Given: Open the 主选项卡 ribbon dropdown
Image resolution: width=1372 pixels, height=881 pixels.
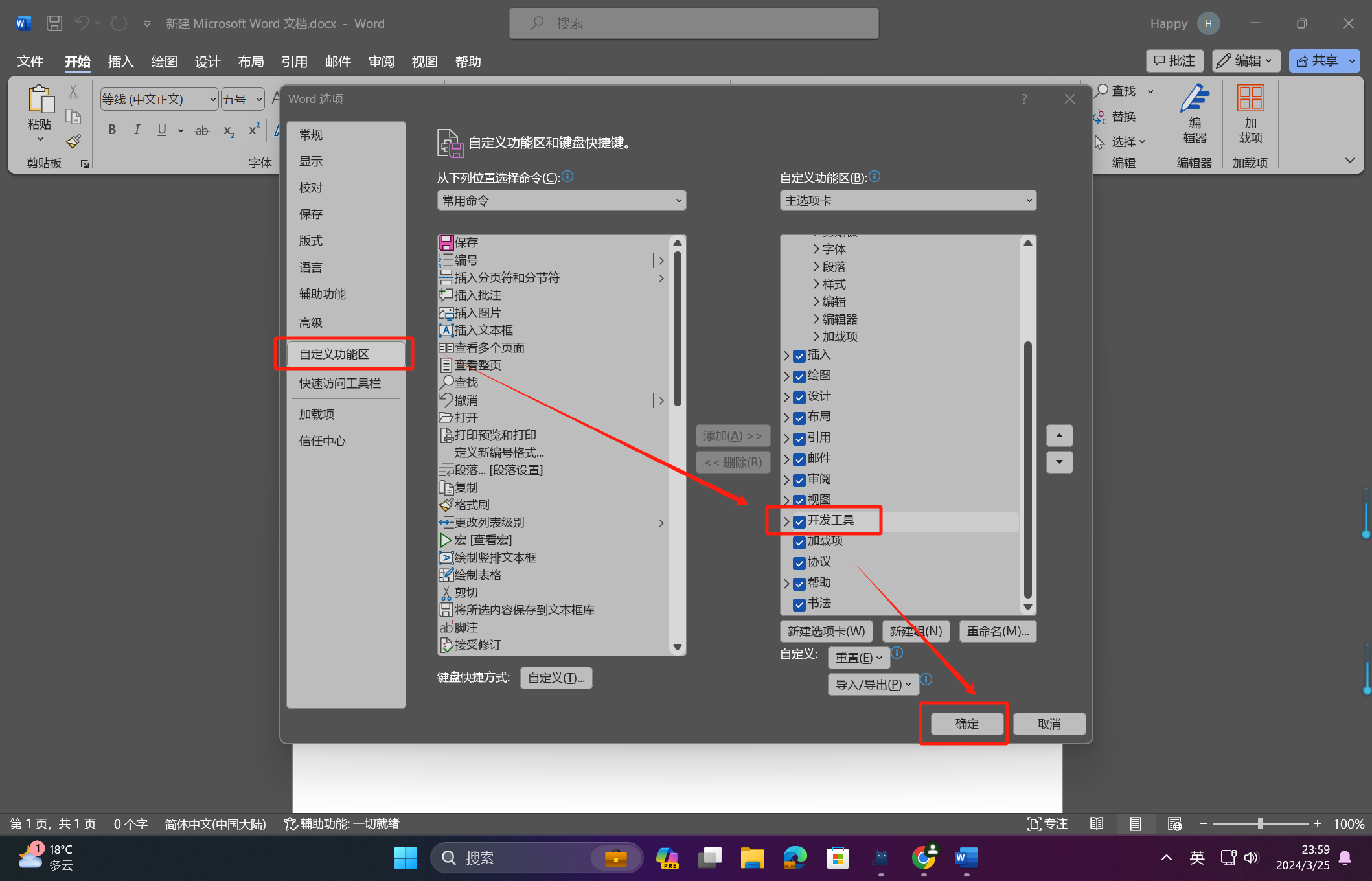Looking at the screenshot, I should 908,201.
